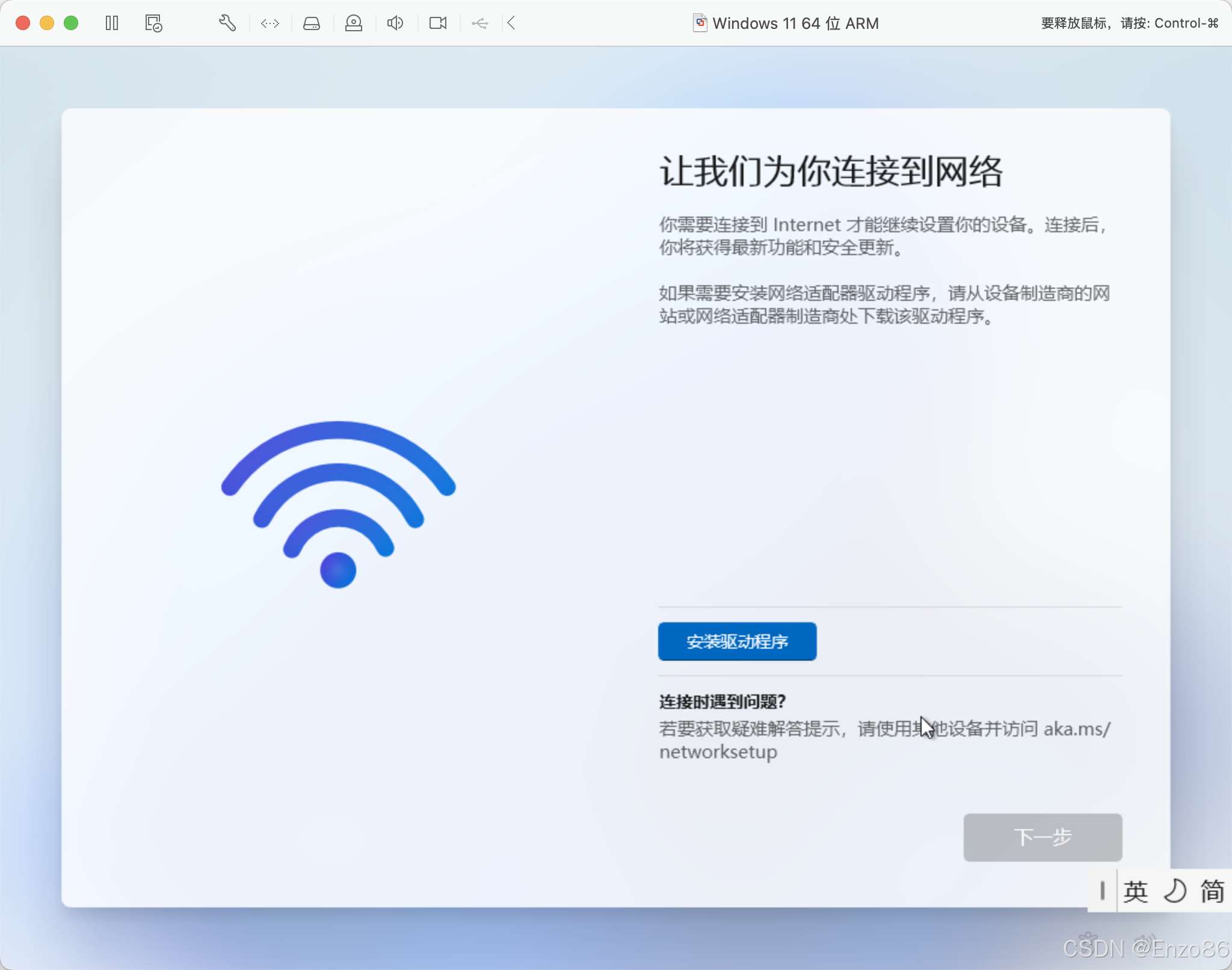Pause the virtual machine
This screenshot has width=1232, height=970.
pos(112,23)
